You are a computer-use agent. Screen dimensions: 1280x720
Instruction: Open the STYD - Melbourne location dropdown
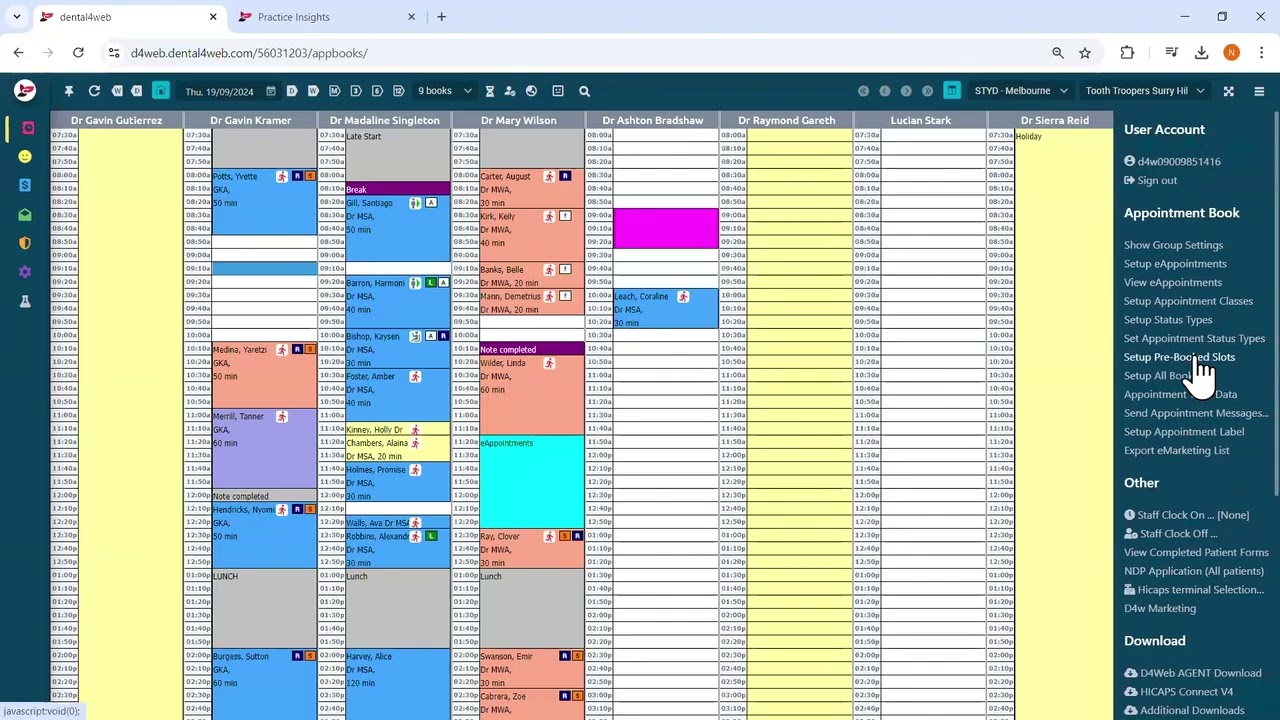tap(1021, 91)
